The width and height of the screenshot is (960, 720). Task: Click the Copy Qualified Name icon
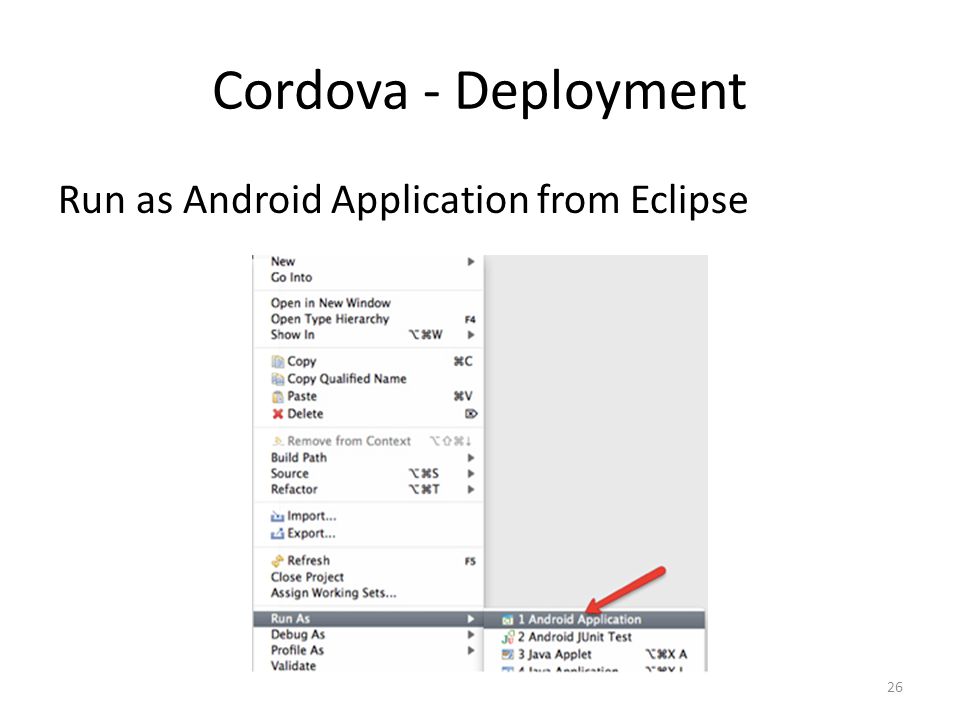point(278,380)
